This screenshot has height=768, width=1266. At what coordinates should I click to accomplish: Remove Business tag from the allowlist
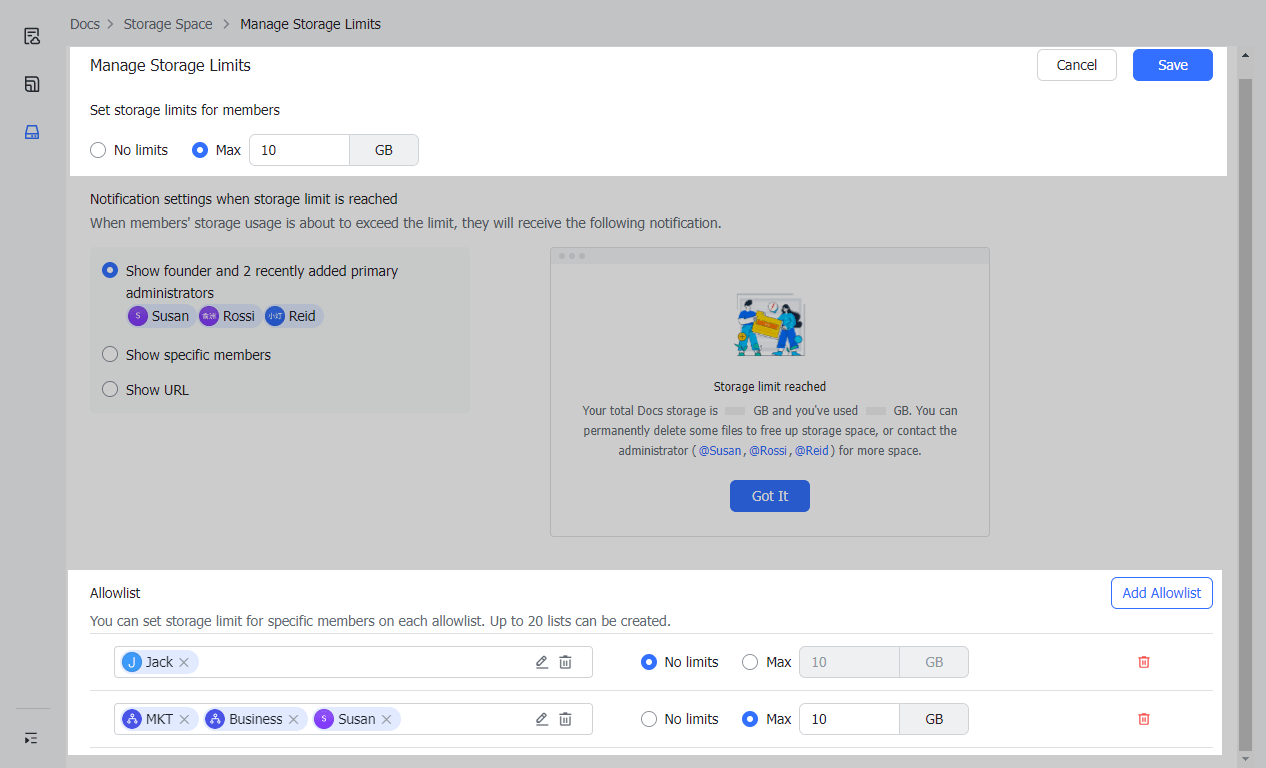294,719
